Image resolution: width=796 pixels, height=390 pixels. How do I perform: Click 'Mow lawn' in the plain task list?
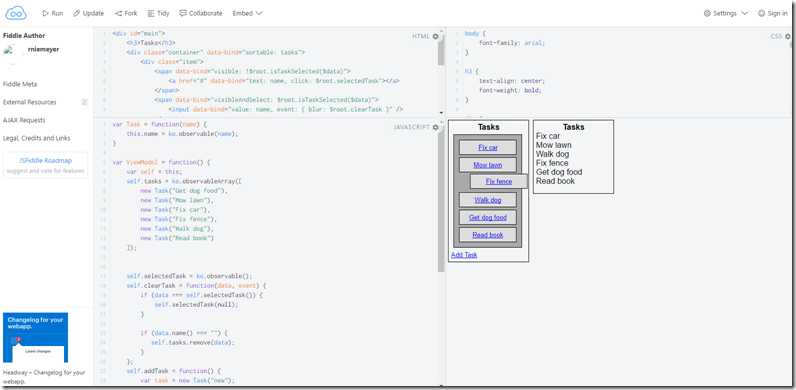pos(553,145)
